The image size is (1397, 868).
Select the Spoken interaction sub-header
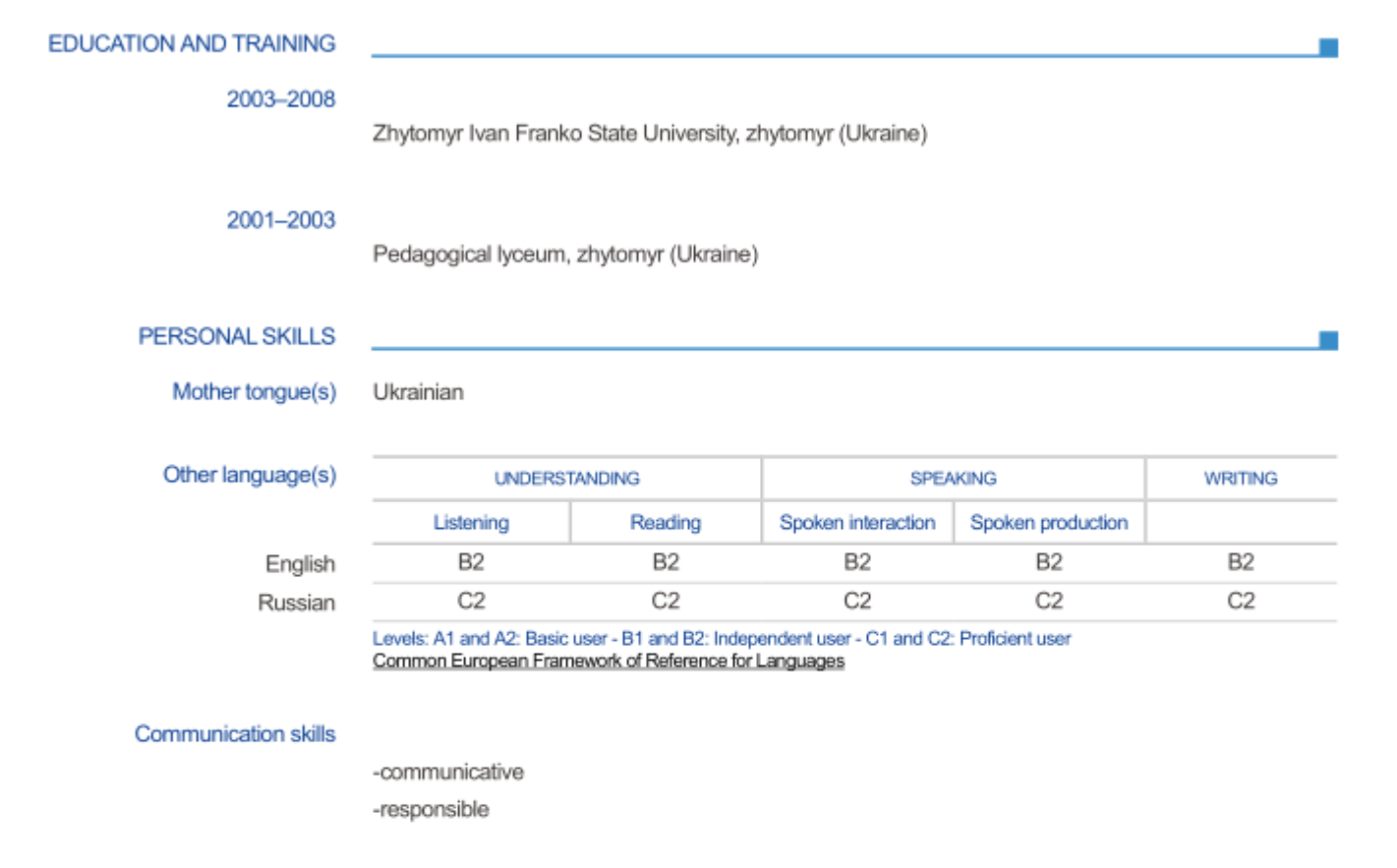tap(856, 523)
